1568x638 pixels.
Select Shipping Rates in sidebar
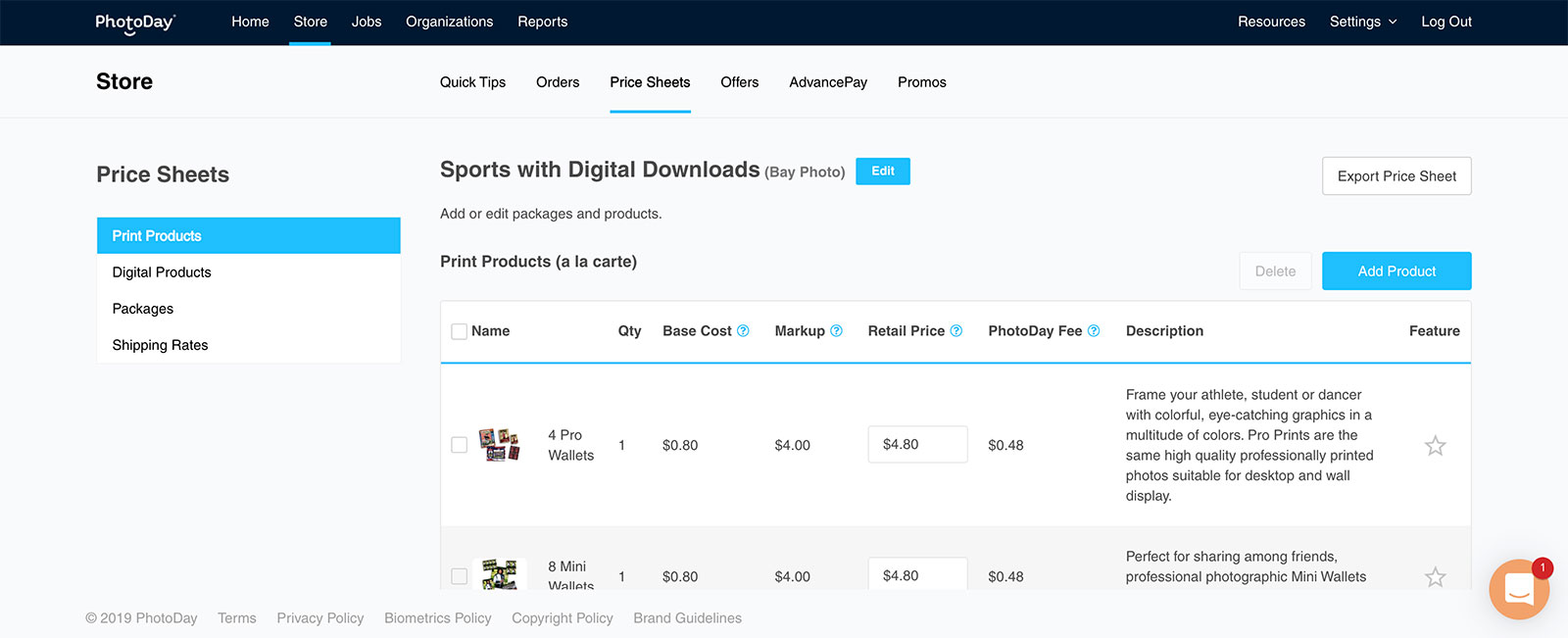[249, 345]
